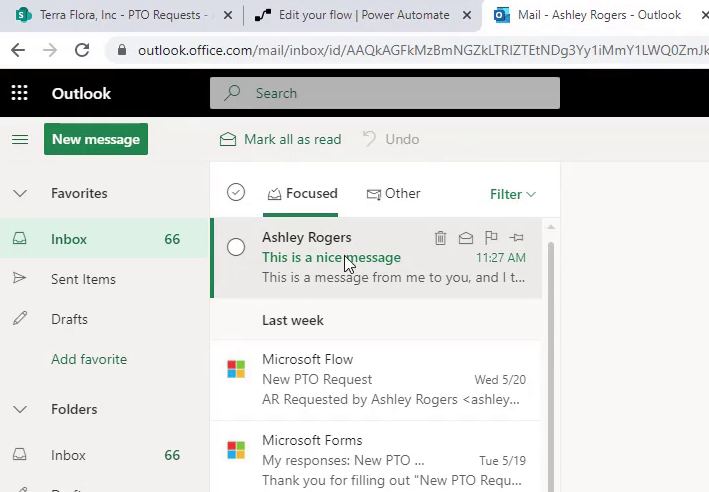
Task: Click the Microsoft Flow sender logo
Action: point(236,369)
